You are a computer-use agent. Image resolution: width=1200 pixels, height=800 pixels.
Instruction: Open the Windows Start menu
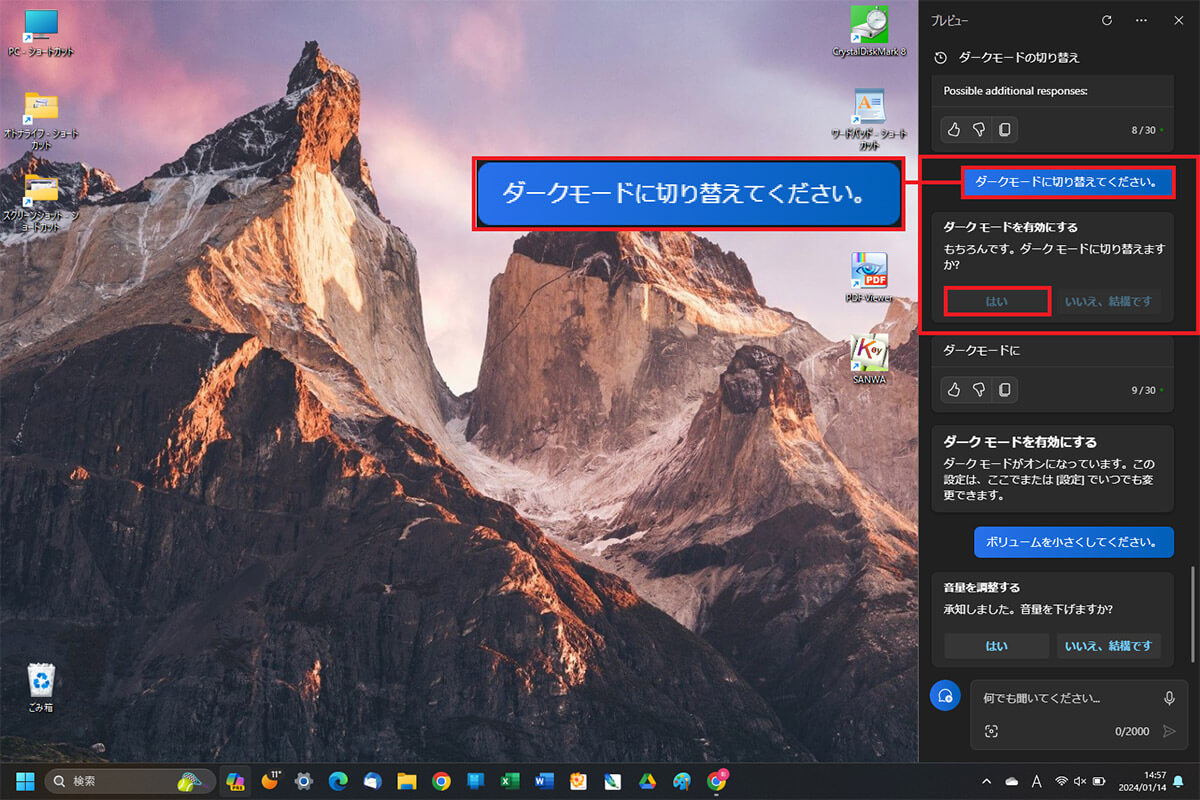[24, 781]
